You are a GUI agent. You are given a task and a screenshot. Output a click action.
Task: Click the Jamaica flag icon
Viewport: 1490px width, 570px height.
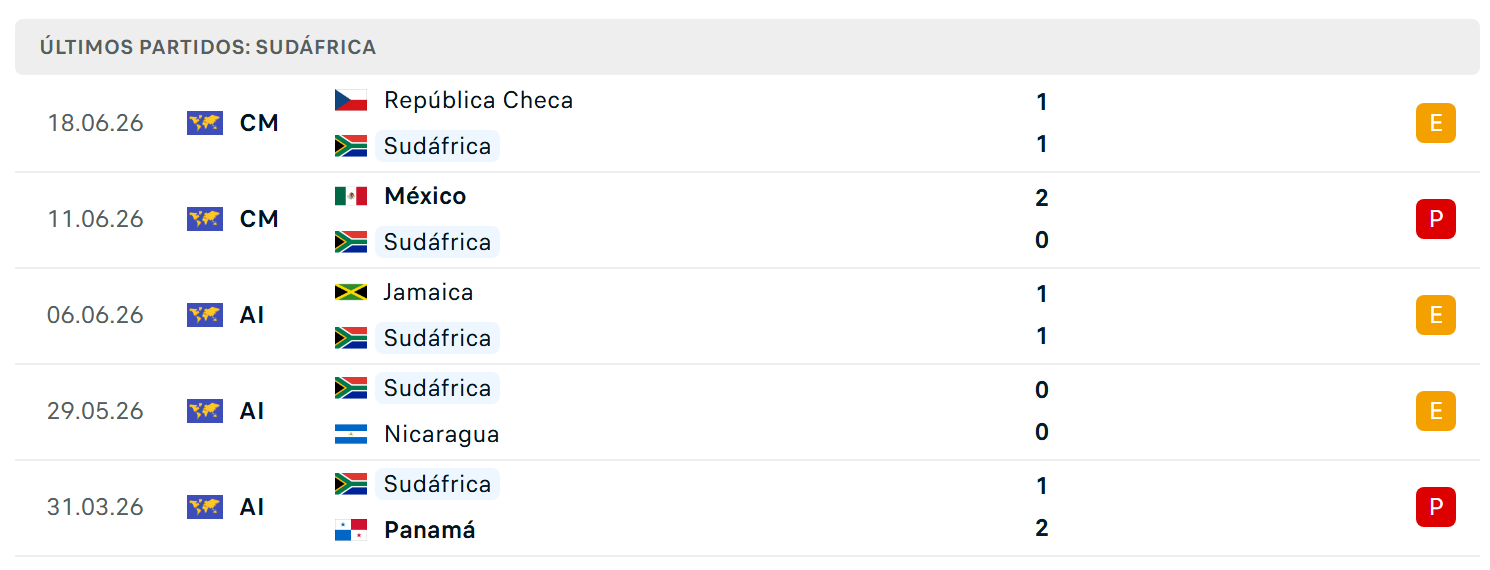(351, 292)
